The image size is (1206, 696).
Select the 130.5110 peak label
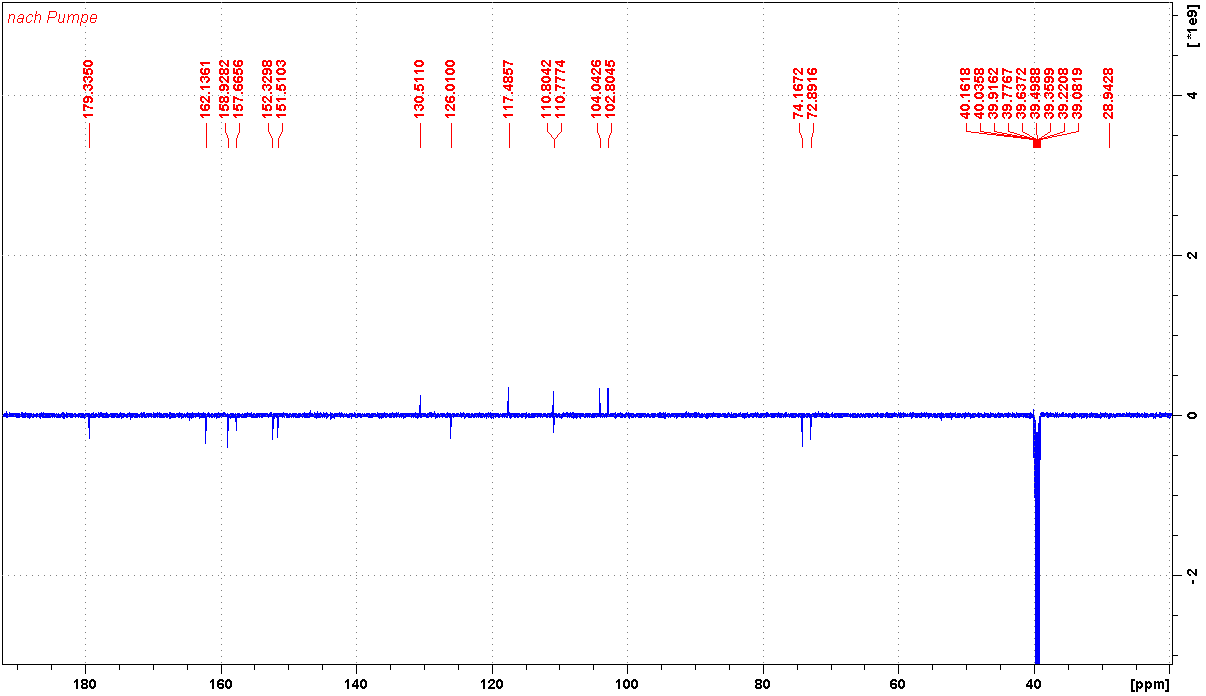(x=420, y=89)
